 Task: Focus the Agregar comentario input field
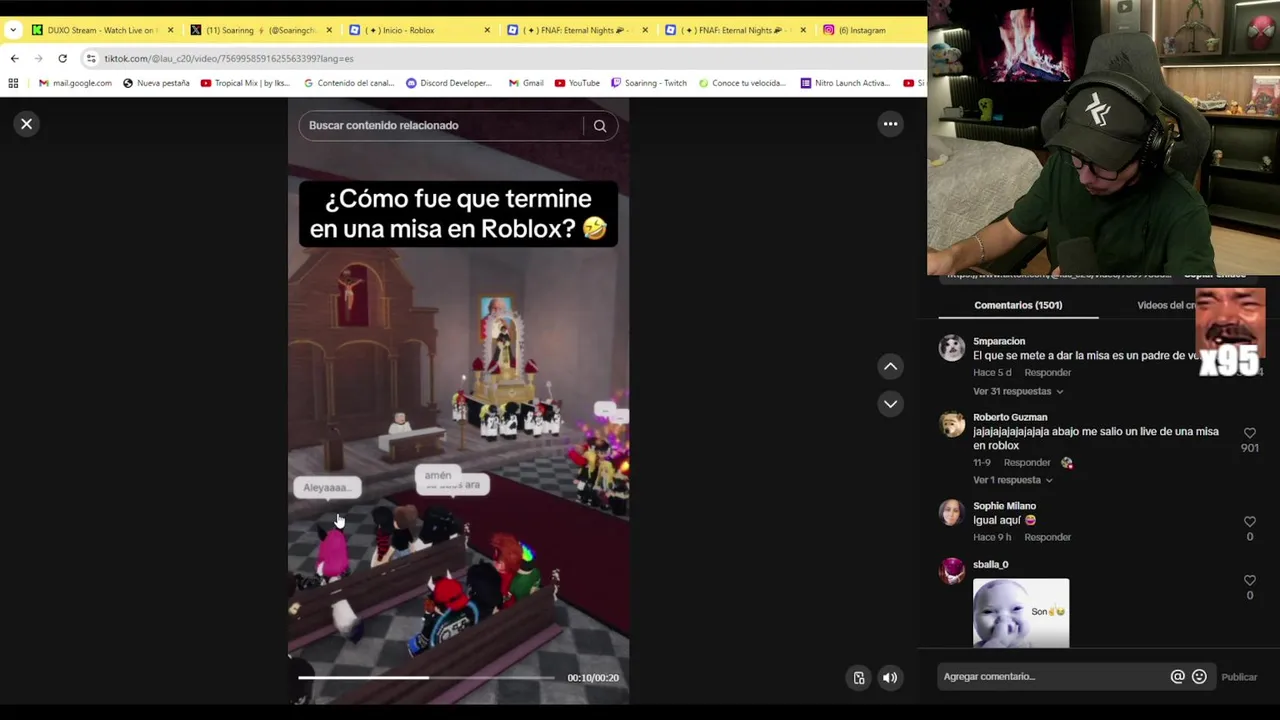click(x=1052, y=677)
